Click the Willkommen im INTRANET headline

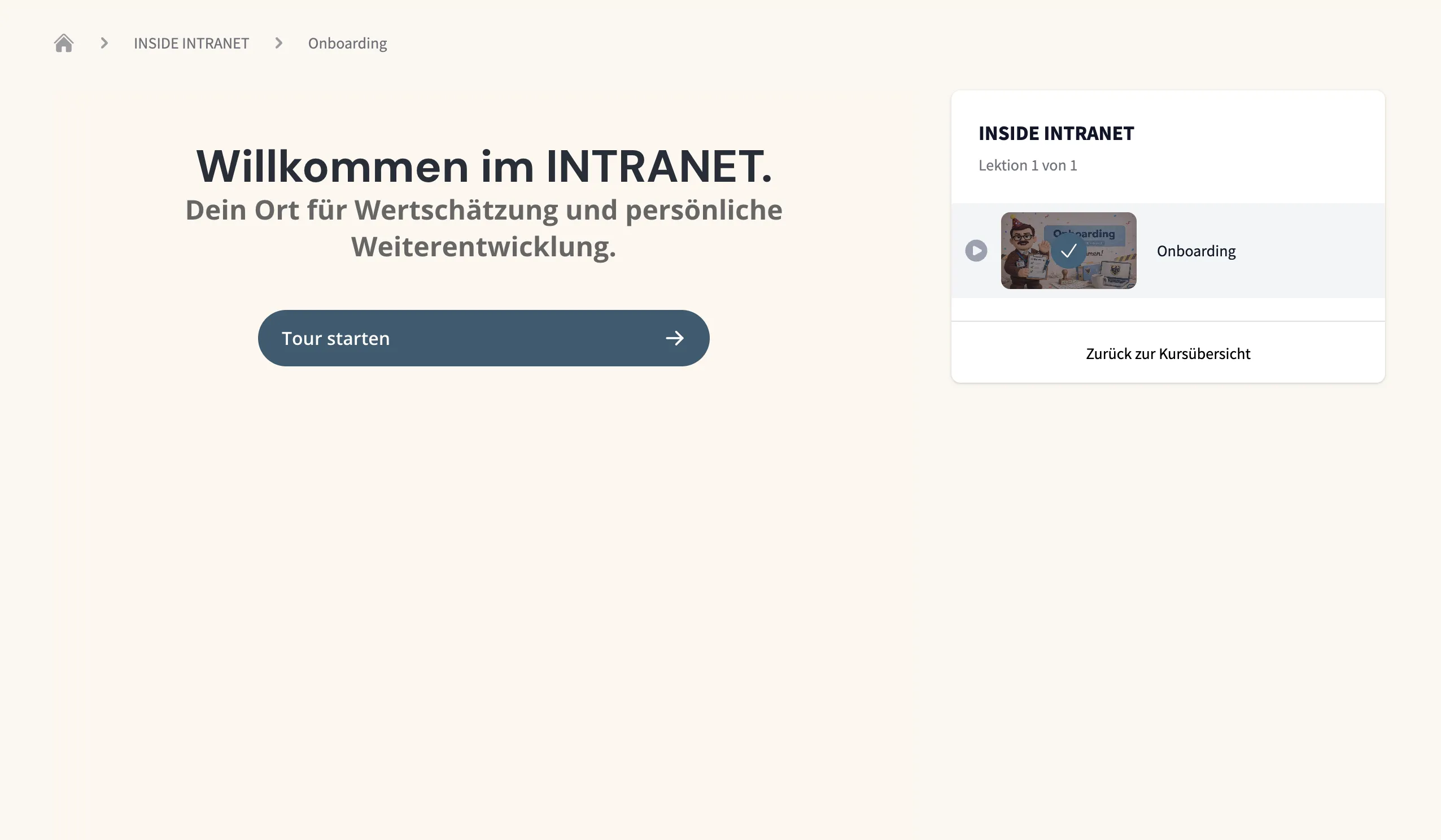coord(484,165)
